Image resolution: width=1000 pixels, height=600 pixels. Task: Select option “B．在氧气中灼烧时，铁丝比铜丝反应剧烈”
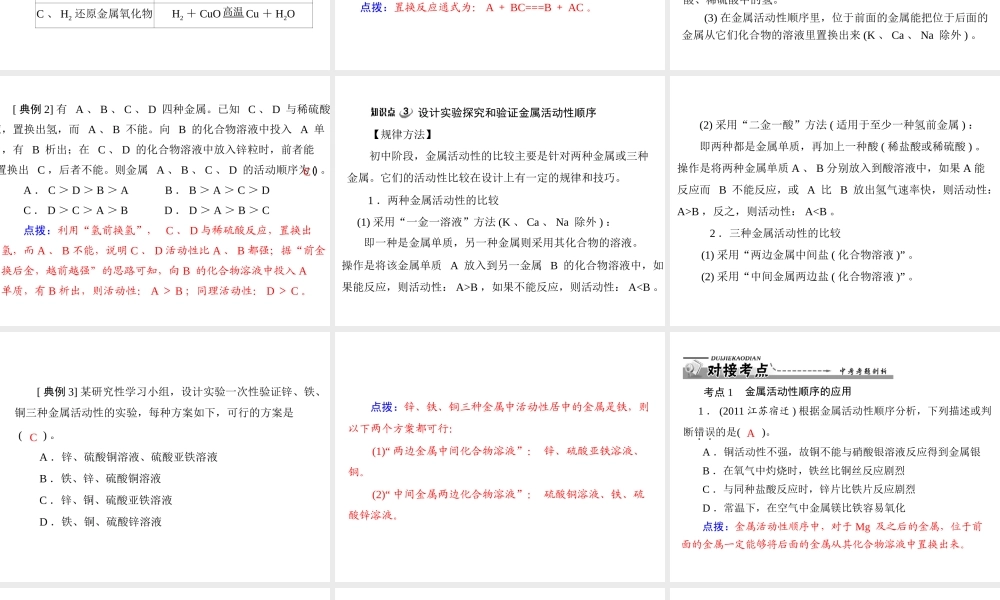coord(804,471)
